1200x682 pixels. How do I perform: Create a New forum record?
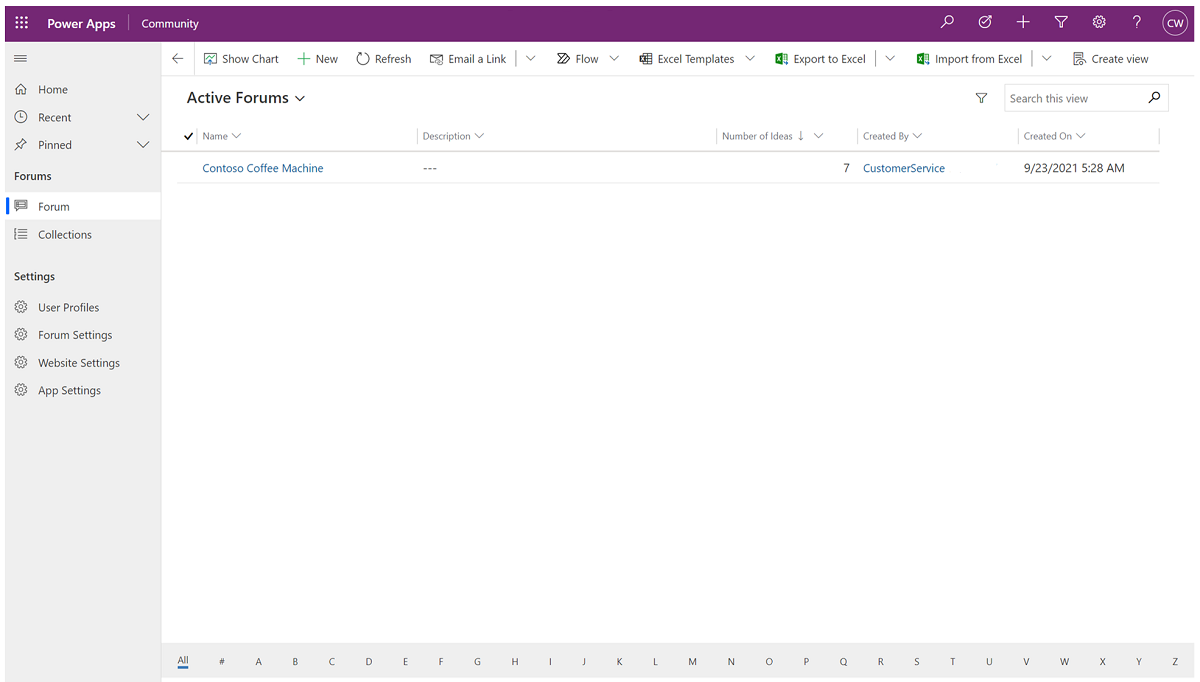(318, 59)
